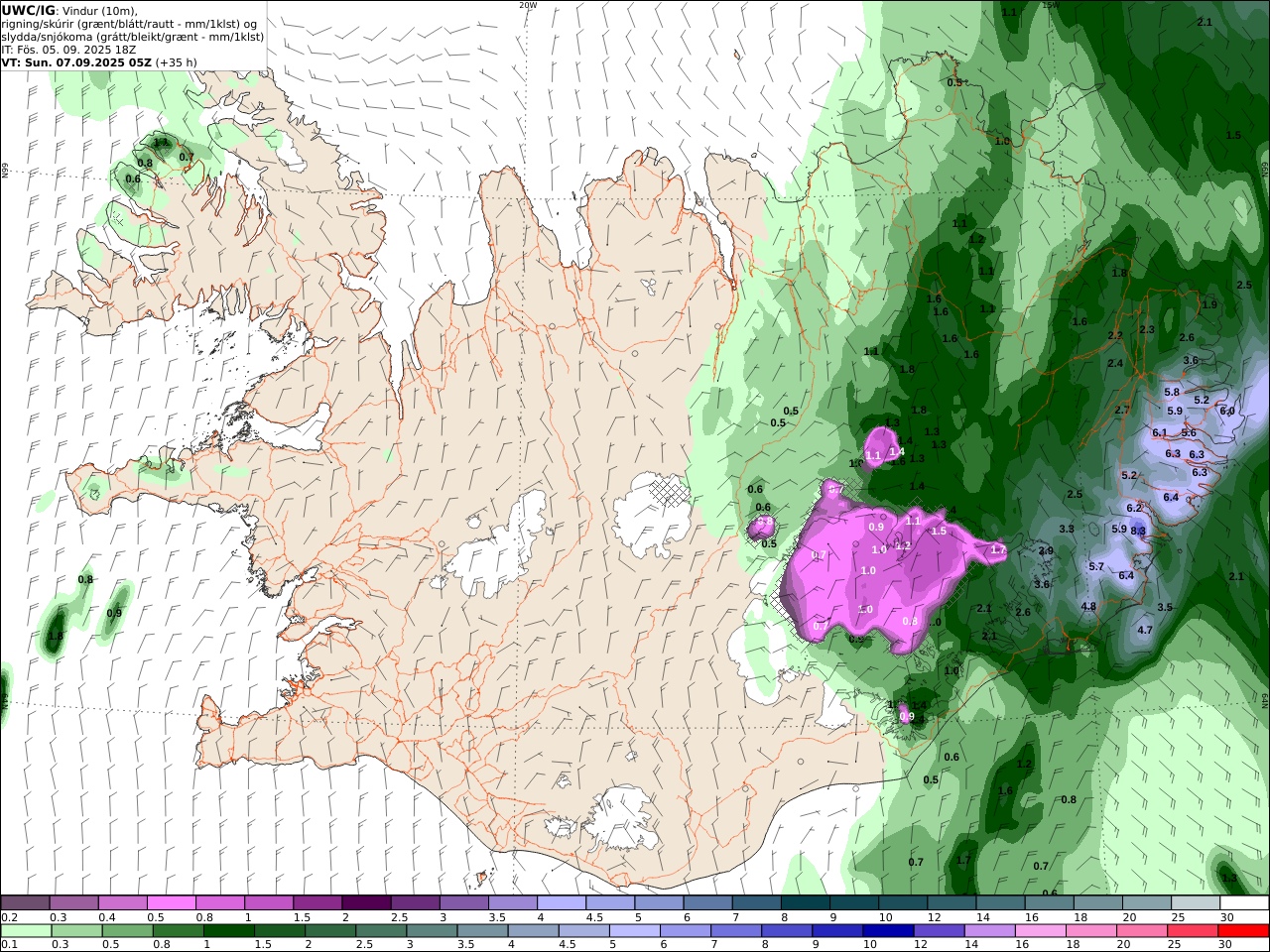1270x952 pixels.
Task: Click the bright magenta 0.5 swatch in the snow legend
Action: point(171,903)
